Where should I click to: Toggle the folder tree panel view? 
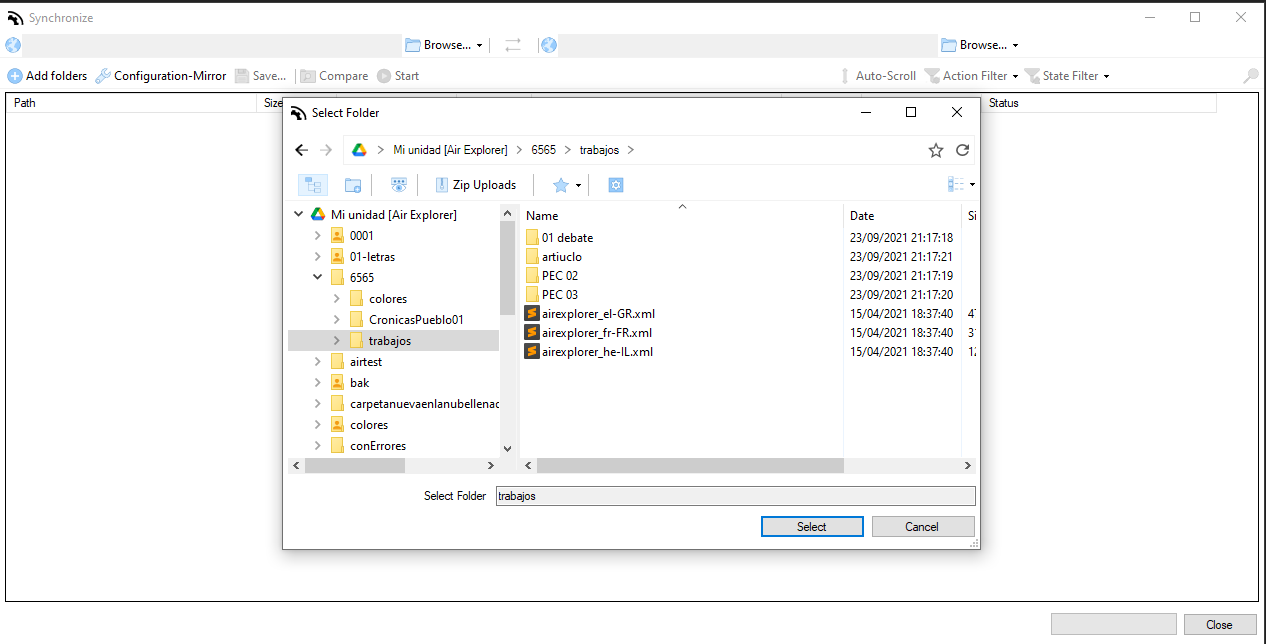click(312, 184)
